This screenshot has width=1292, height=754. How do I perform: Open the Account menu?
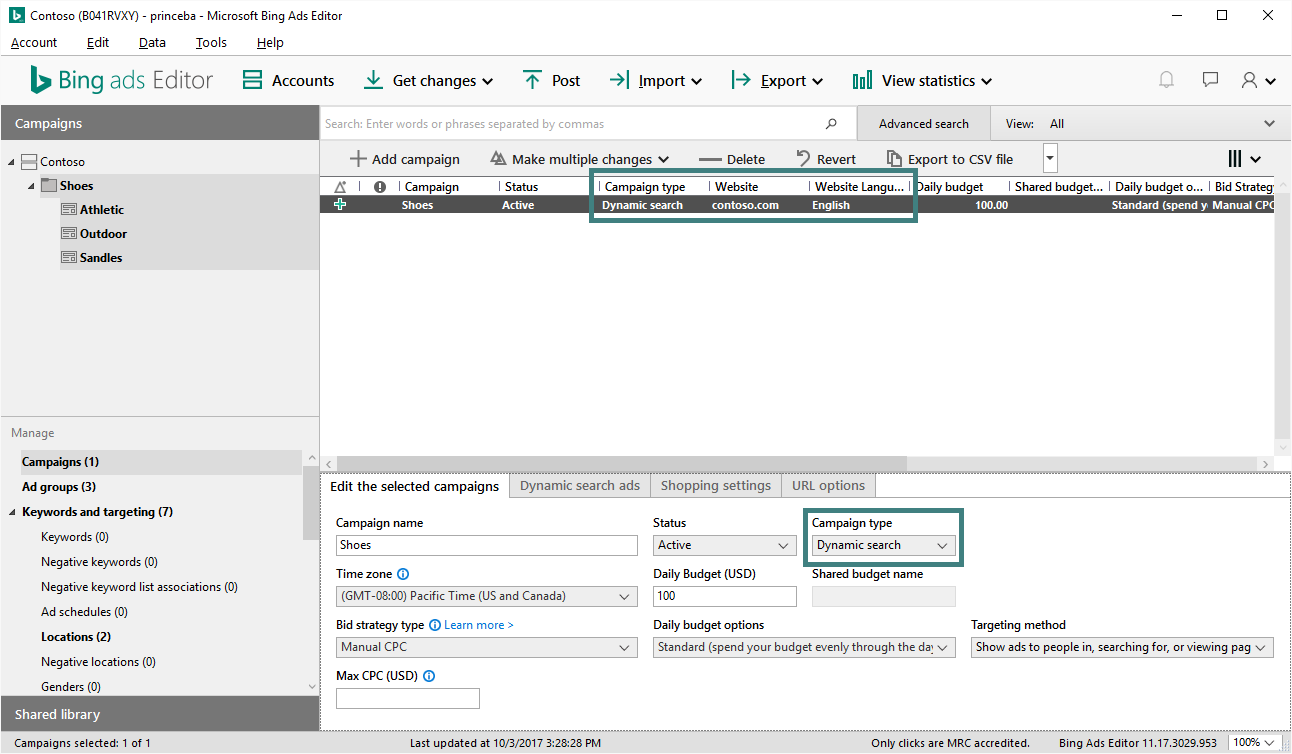tap(34, 43)
